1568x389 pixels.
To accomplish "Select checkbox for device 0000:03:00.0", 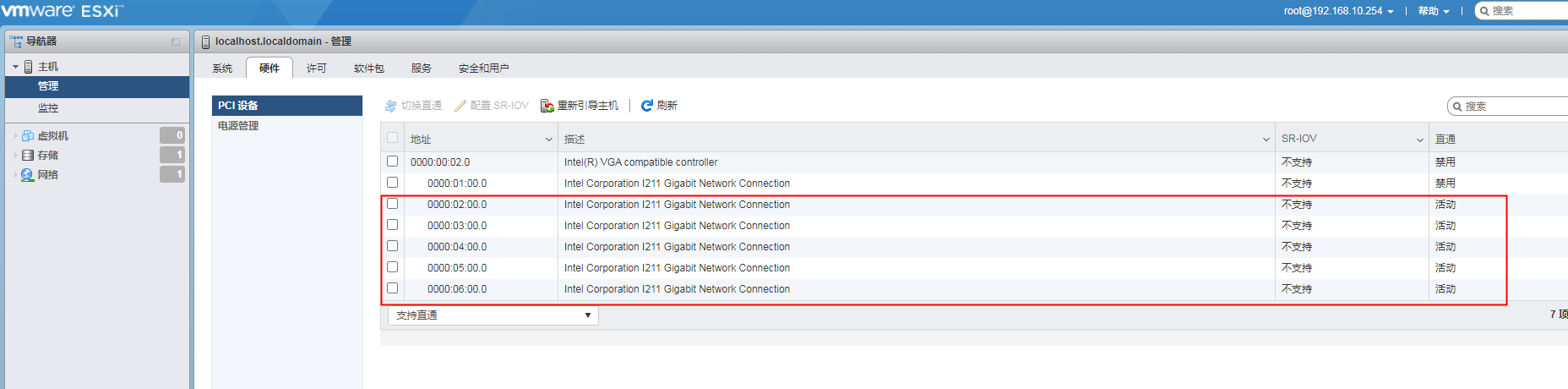I will point(392,224).
